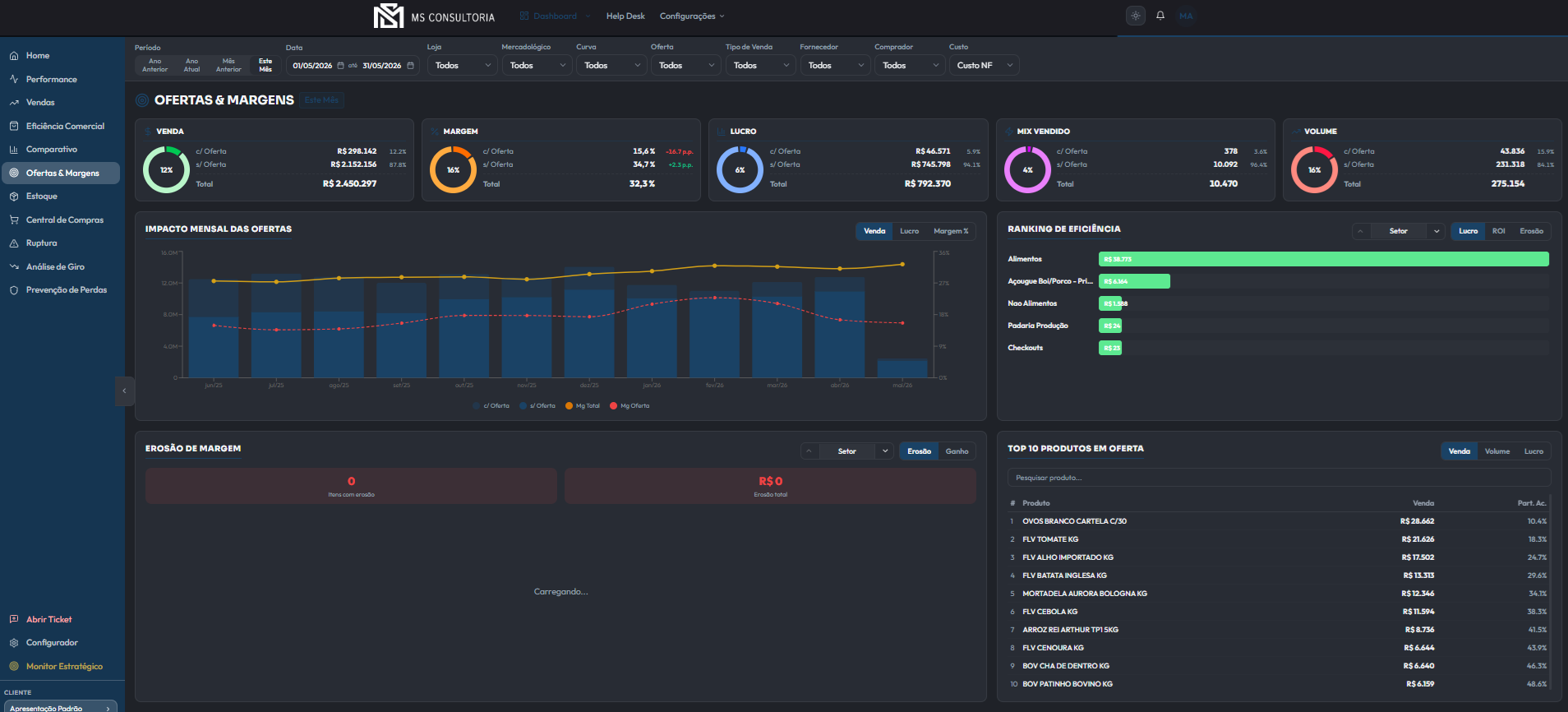Open Ruptura warning icon in sidebar
The width and height of the screenshot is (1568, 712).
click(14, 243)
